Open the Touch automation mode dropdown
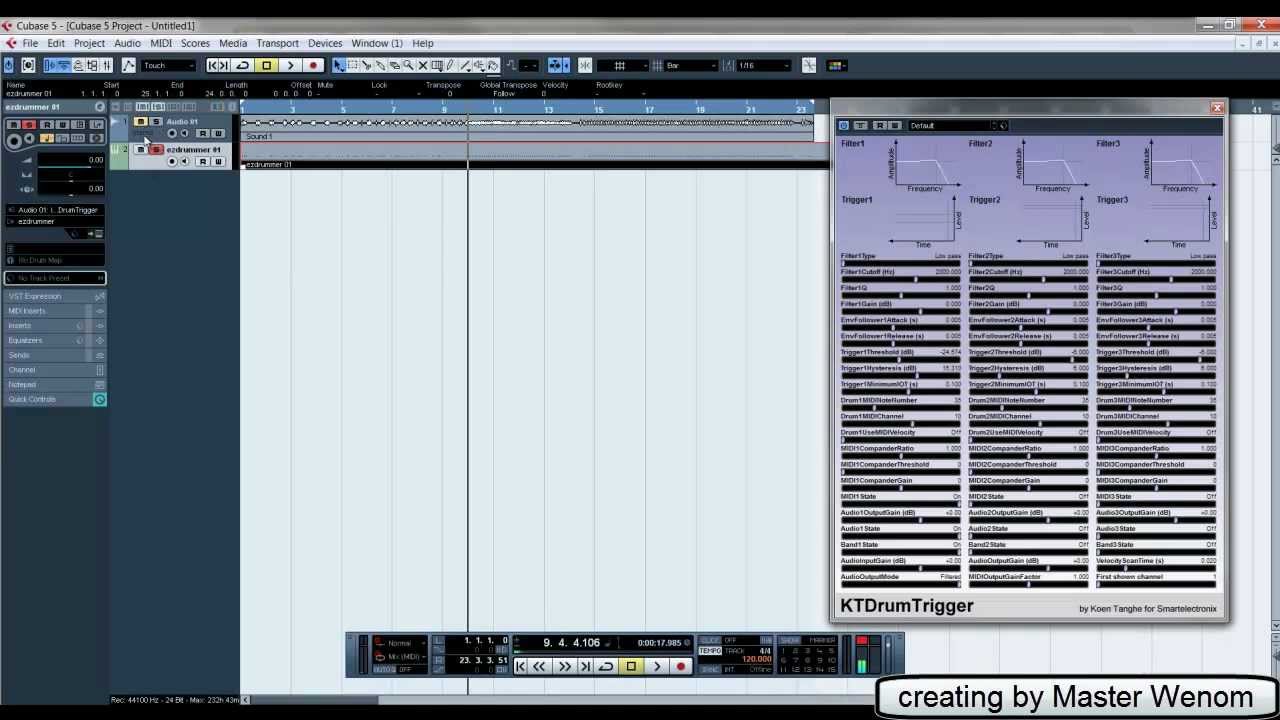This screenshot has height=720, width=1280. pyautogui.click(x=168, y=66)
